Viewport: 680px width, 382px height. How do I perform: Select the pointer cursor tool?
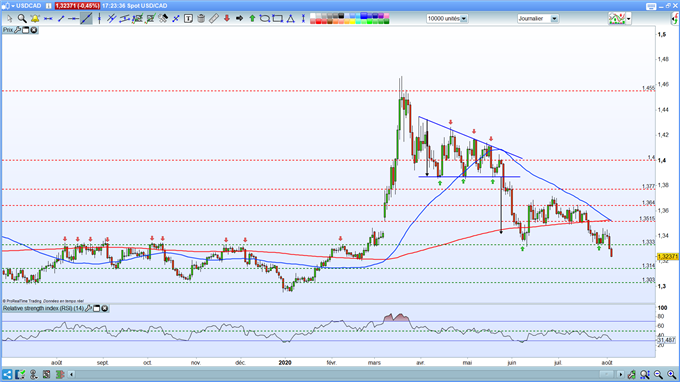(10, 19)
